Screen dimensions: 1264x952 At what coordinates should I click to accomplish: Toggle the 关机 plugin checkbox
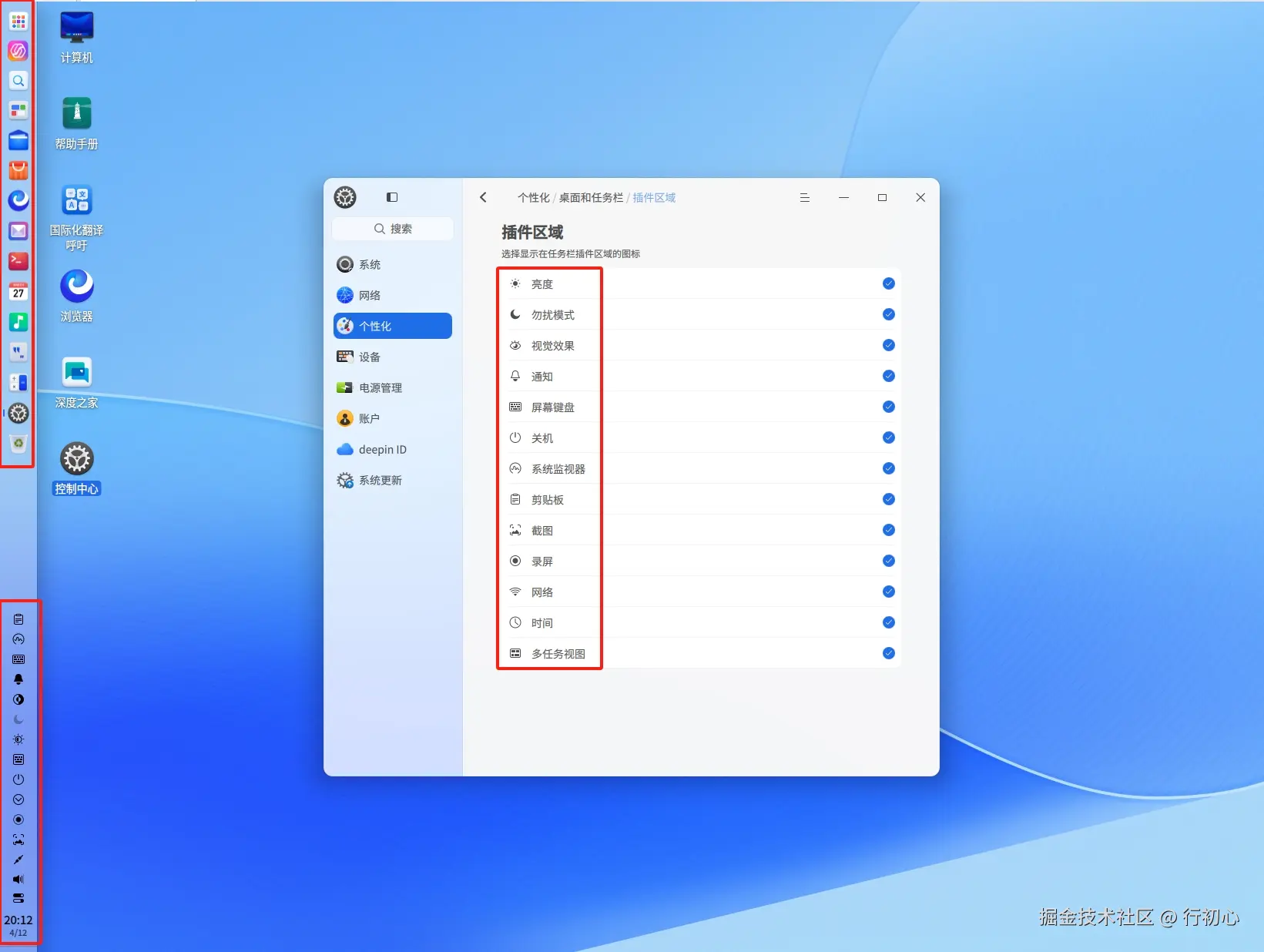coord(889,437)
